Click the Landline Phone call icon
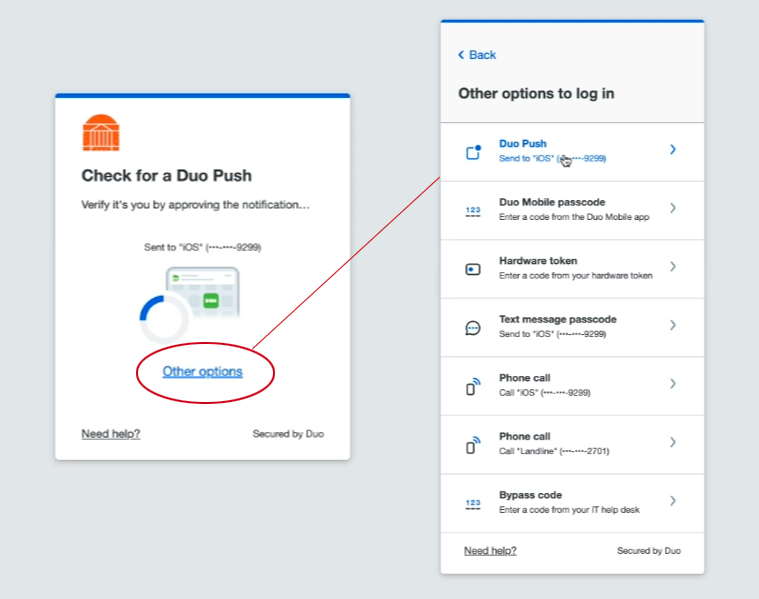The width and height of the screenshot is (759, 599). click(x=474, y=444)
